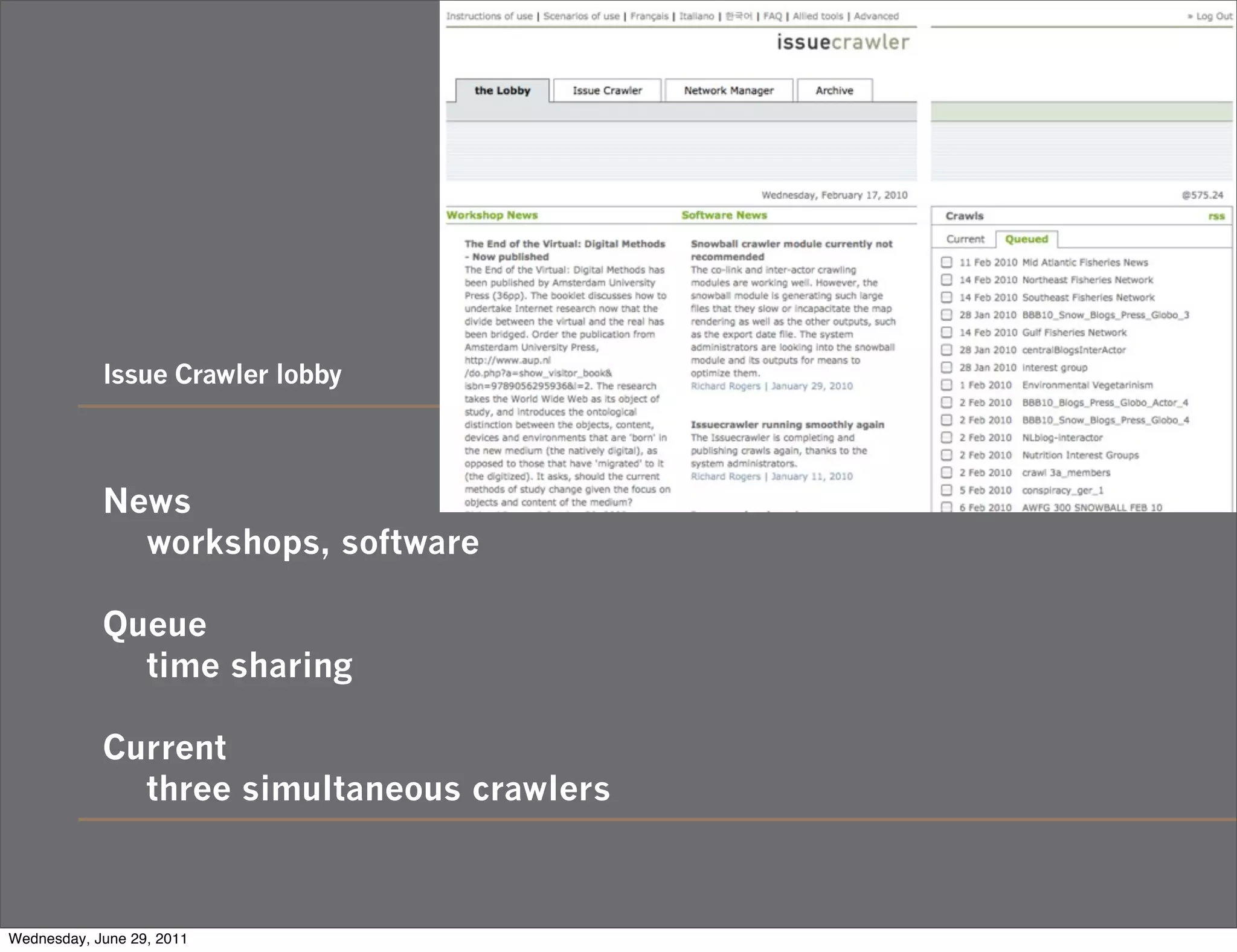Click the Environmental Vegetarinism crawl name

pyautogui.click(x=1087, y=385)
